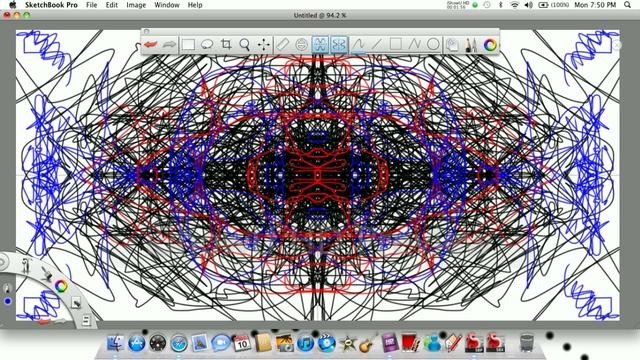Image resolution: width=640 pixels, height=360 pixels.
Task: Select the Zoom magnifier tool
Action: click(245, 44)
